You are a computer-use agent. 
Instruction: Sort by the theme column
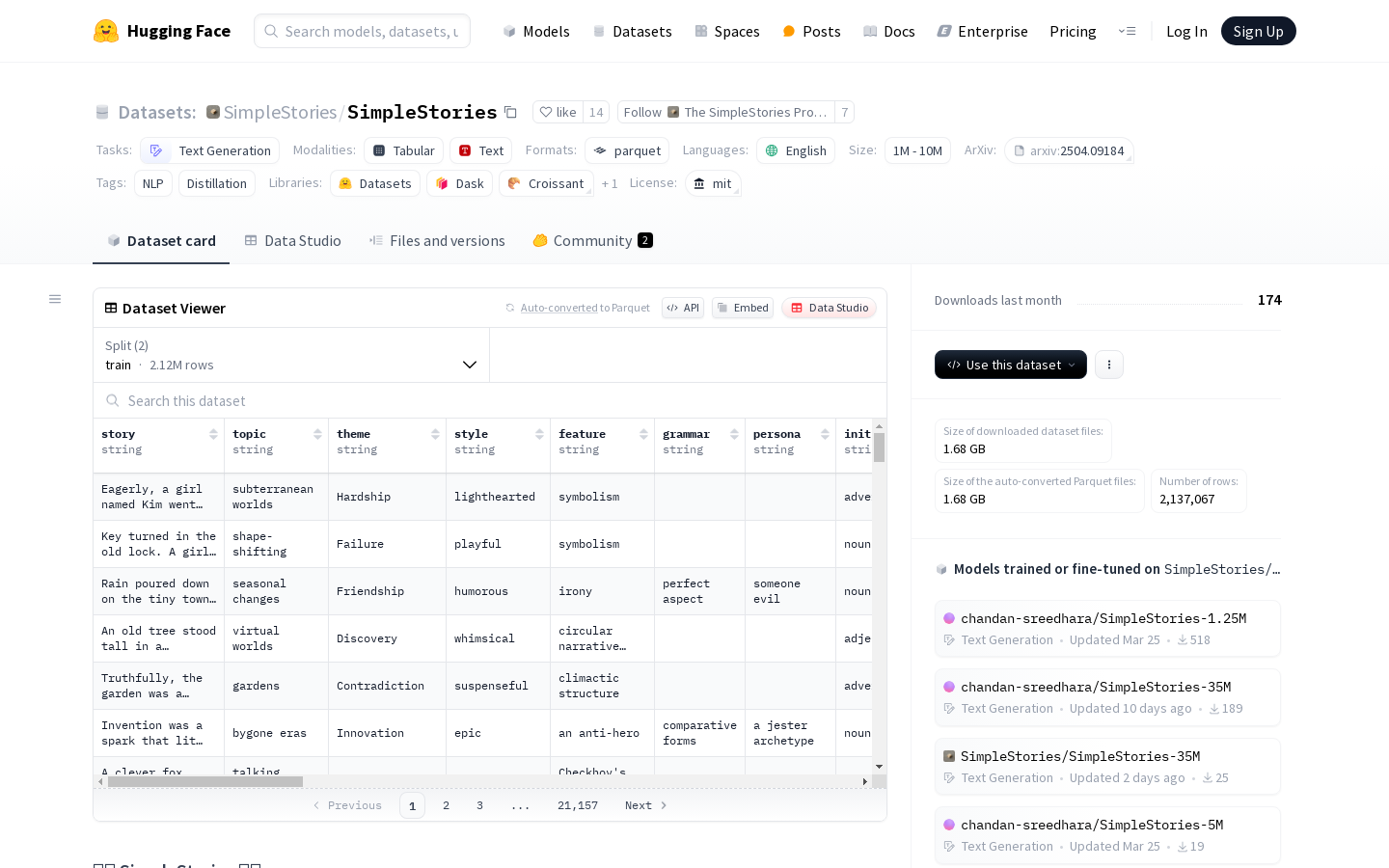pyautogui.click(x=435, y=434)
